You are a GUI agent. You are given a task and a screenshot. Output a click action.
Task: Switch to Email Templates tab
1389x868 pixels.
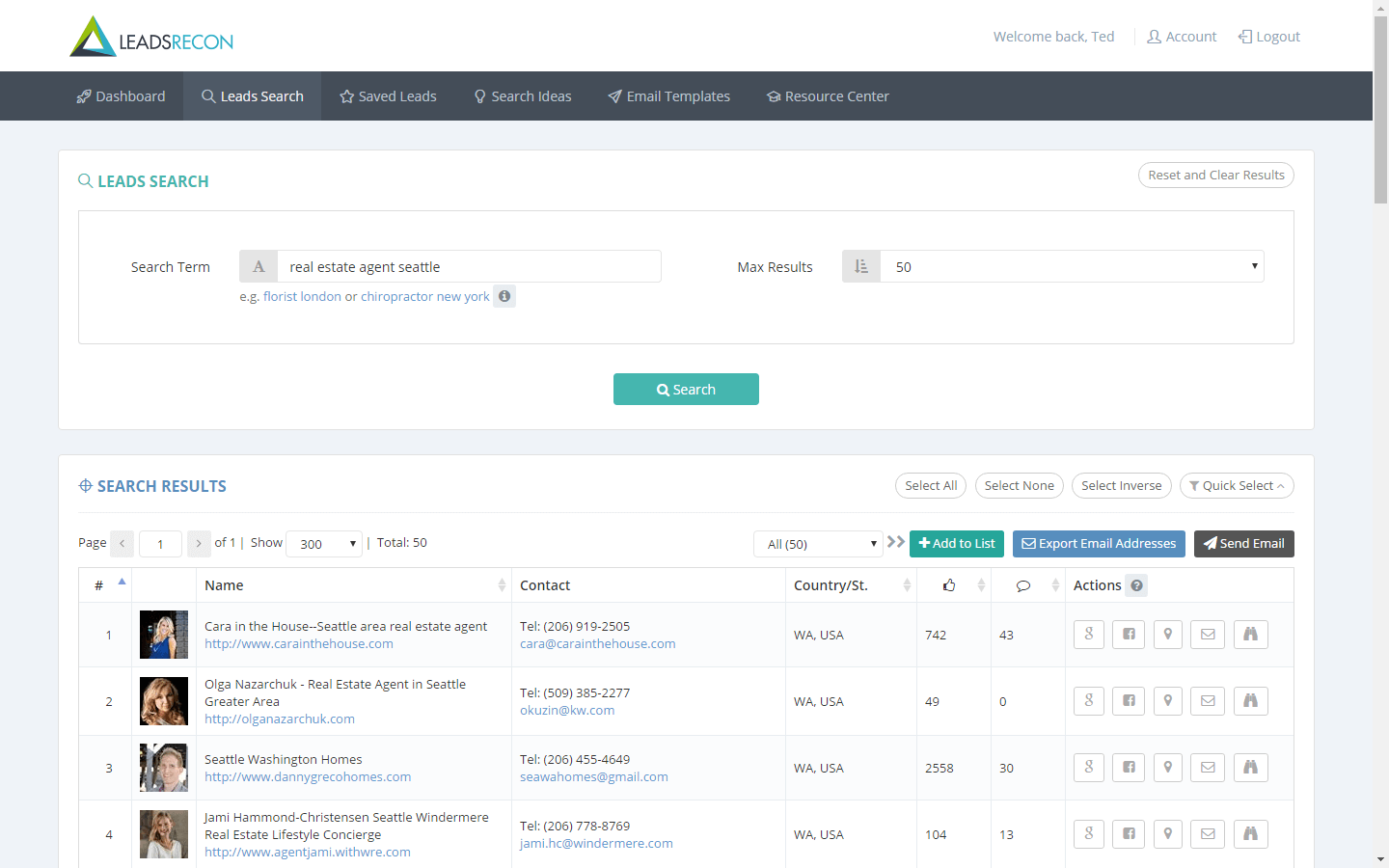[x=668, y=96]
